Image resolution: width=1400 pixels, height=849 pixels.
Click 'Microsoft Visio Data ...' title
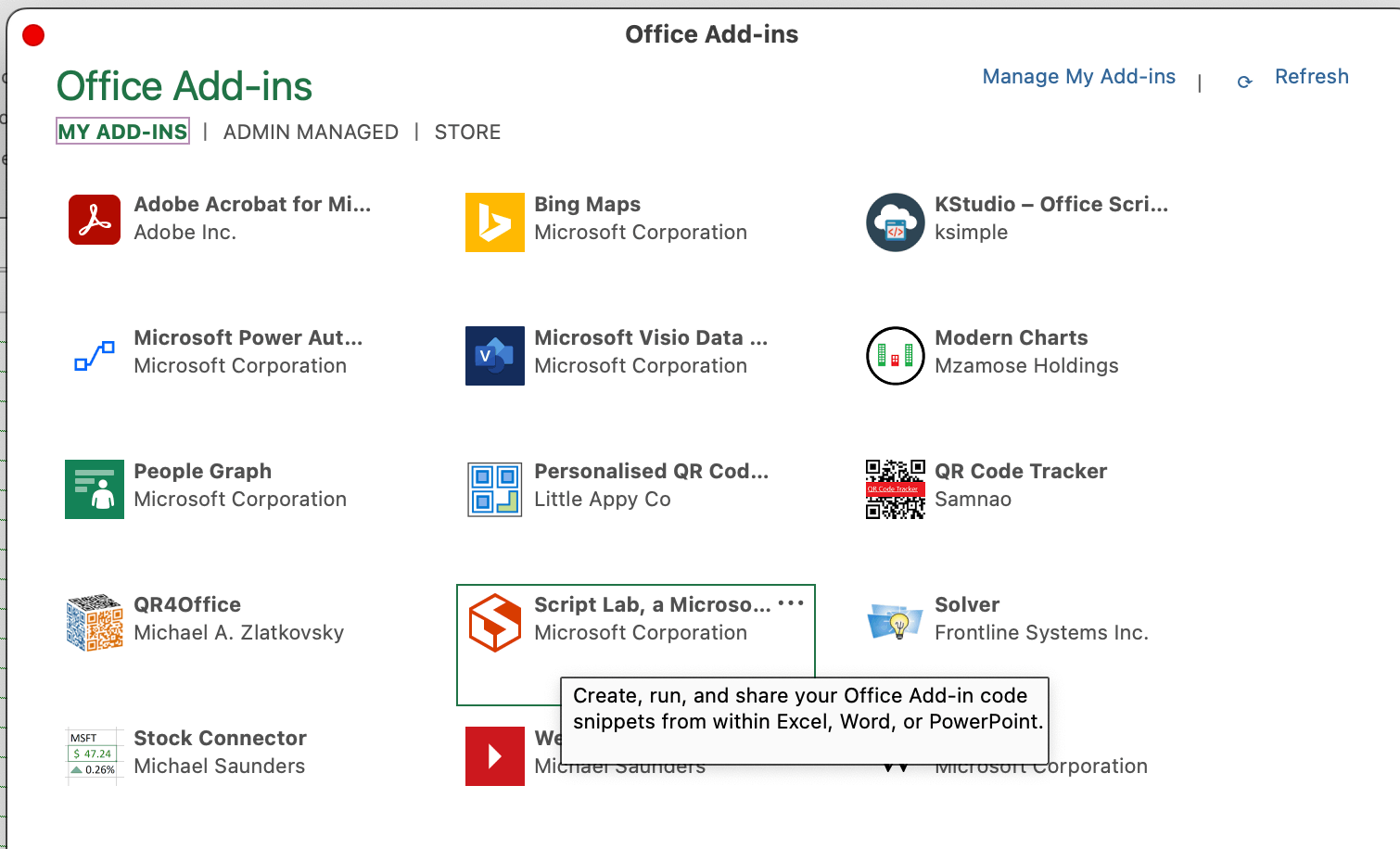pyautogui.click(x=651, y=337)
